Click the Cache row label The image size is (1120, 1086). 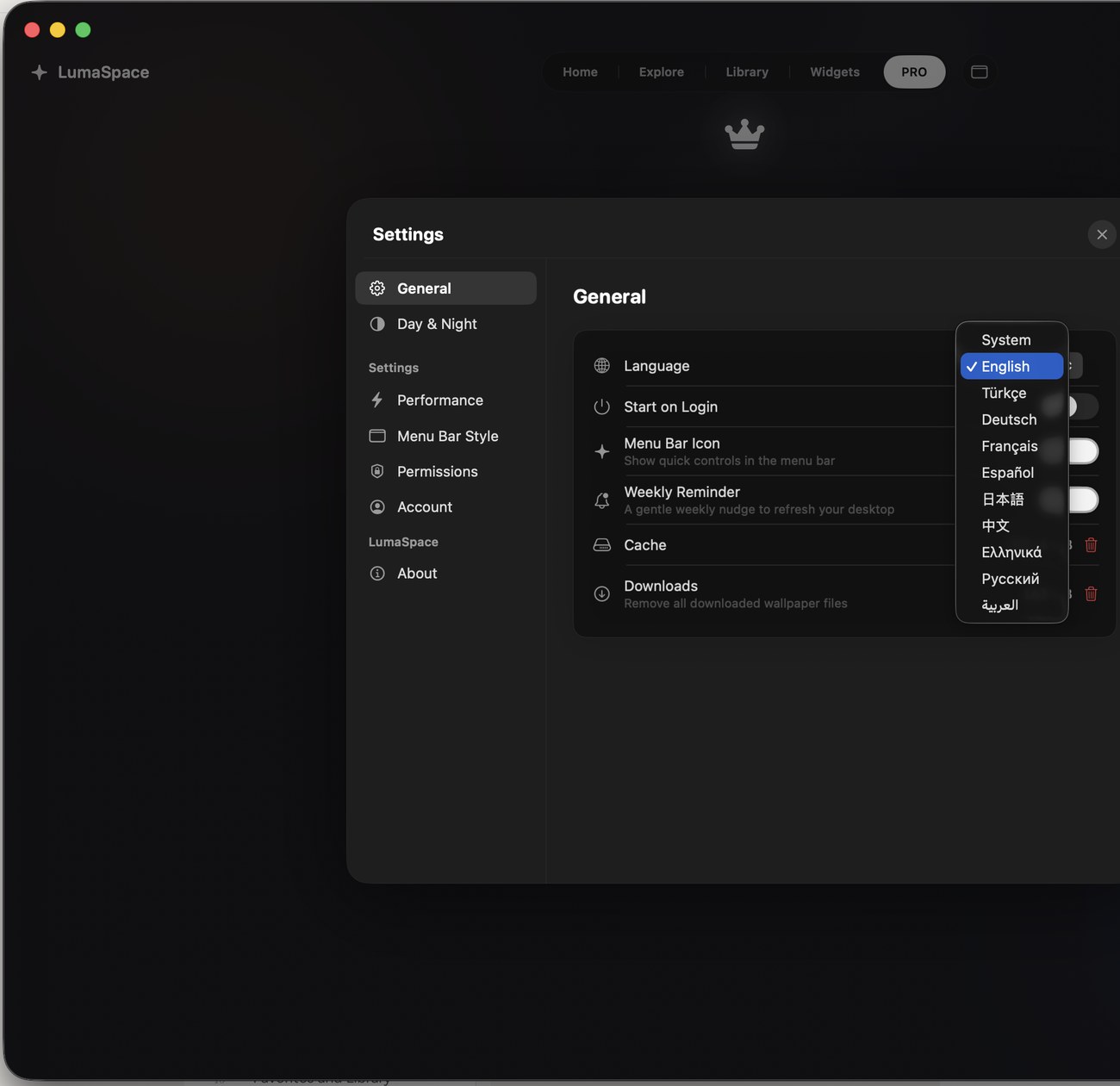(x=645, y=545)
